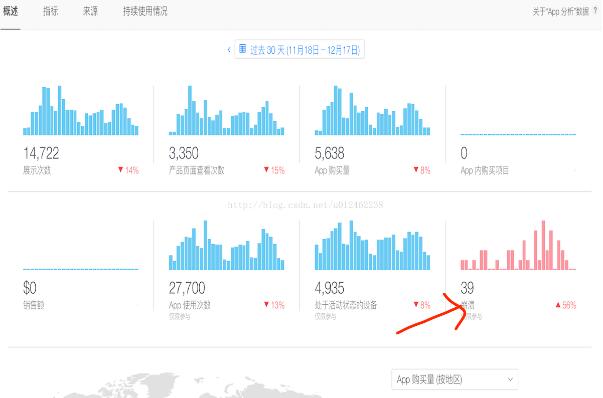Open the 关于"App 分析"数据 help link
This screenshot has height=398, width=603.
[560, 12]
